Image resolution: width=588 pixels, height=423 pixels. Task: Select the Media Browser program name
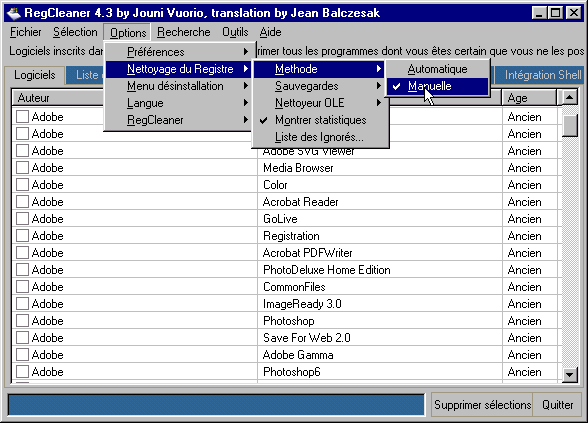tap(298, 168)
